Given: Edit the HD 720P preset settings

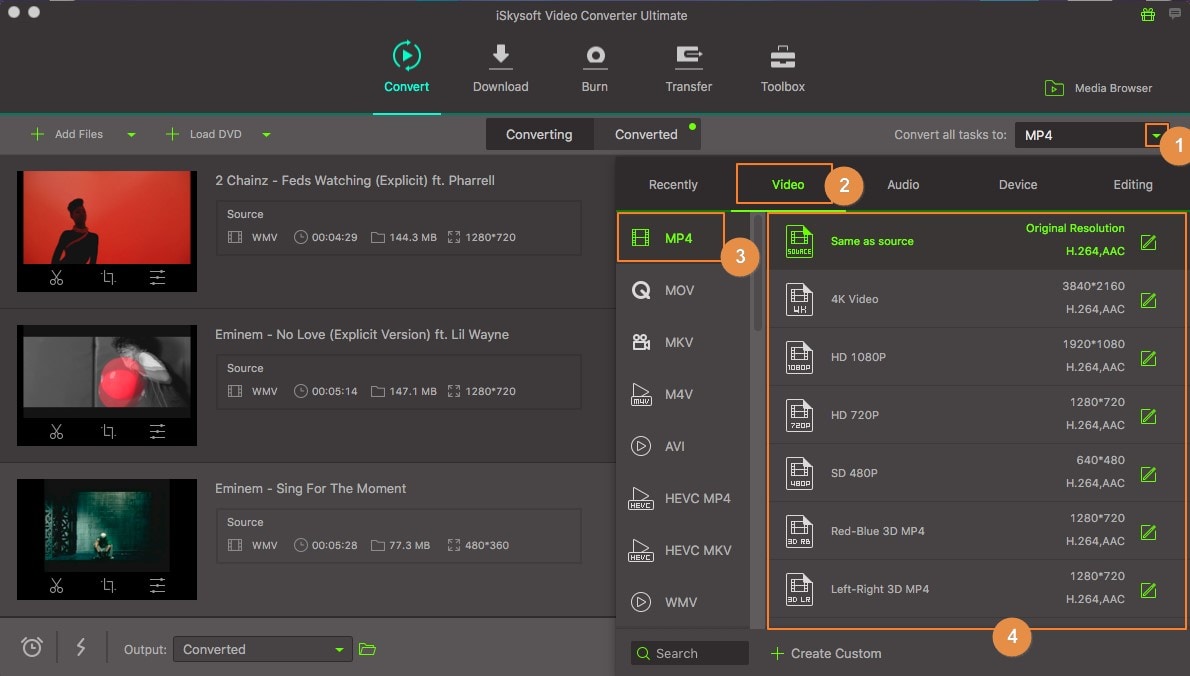Looking at the screenshot, I should pos(1148,417).
